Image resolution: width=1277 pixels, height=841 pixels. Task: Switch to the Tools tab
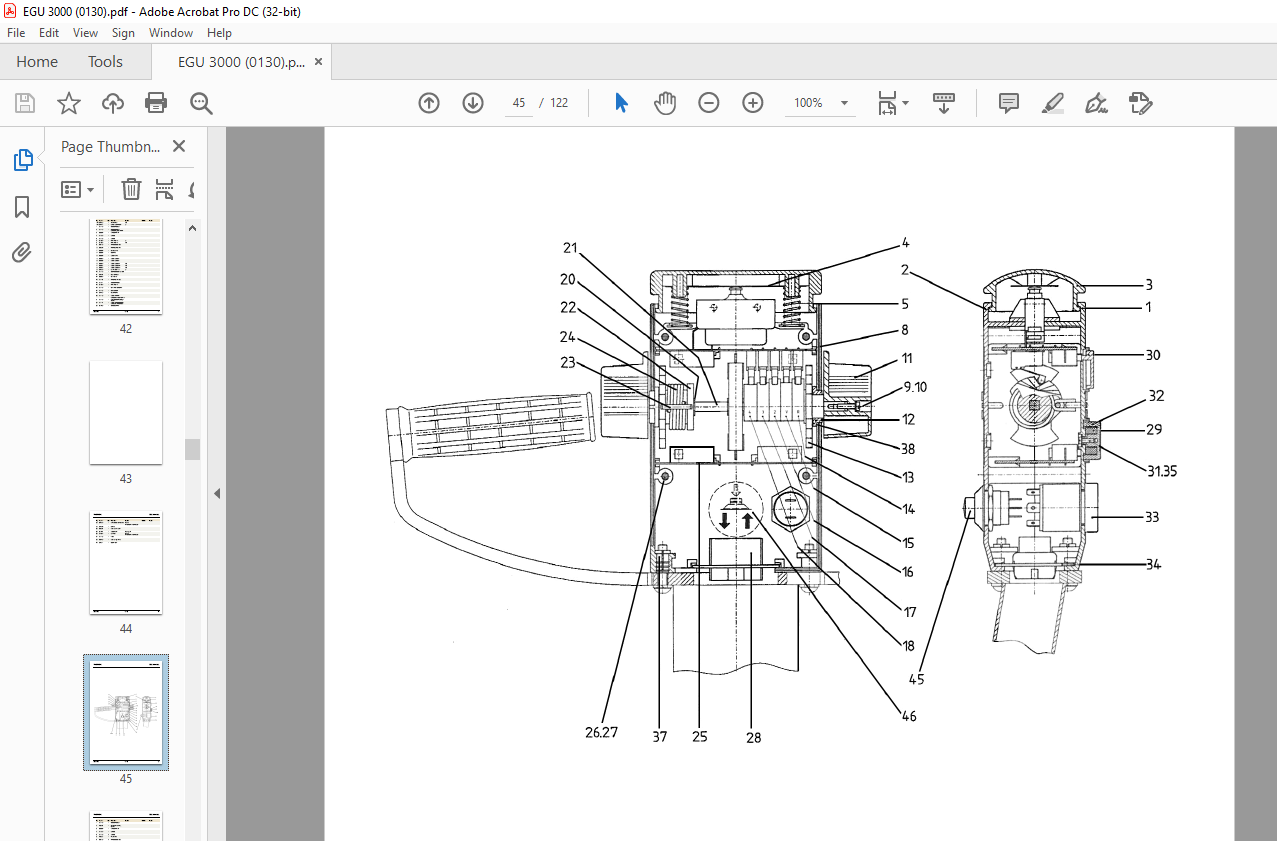click(105, 62)
